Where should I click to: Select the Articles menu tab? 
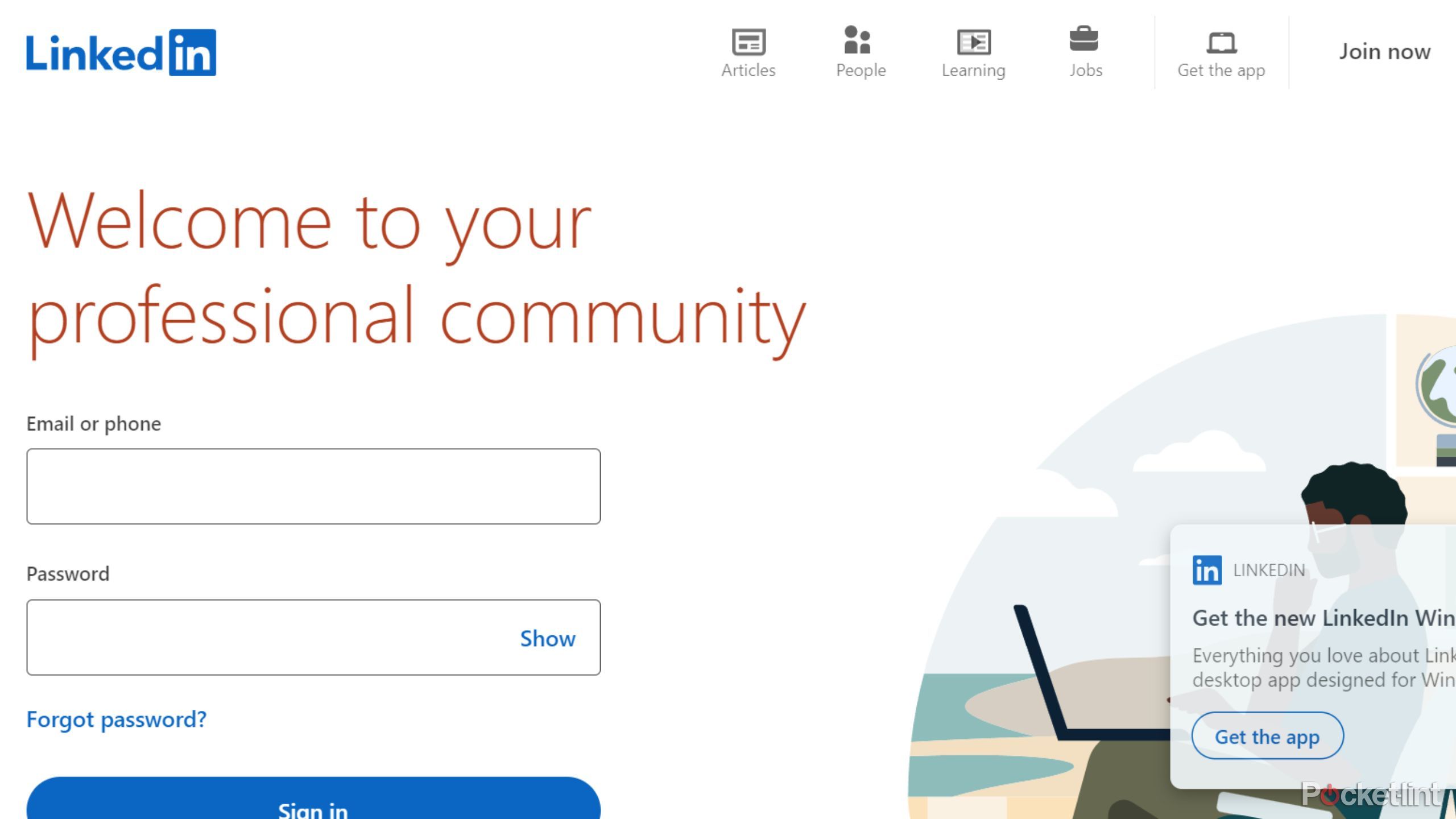click(748, 51)
